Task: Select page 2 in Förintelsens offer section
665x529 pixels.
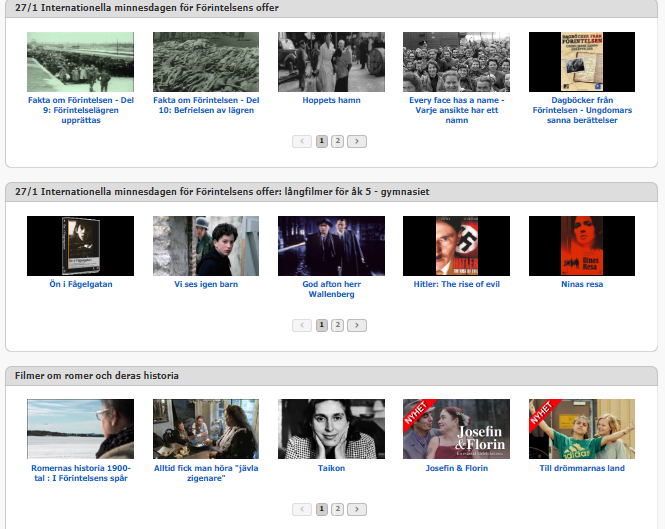Action: 338,141
